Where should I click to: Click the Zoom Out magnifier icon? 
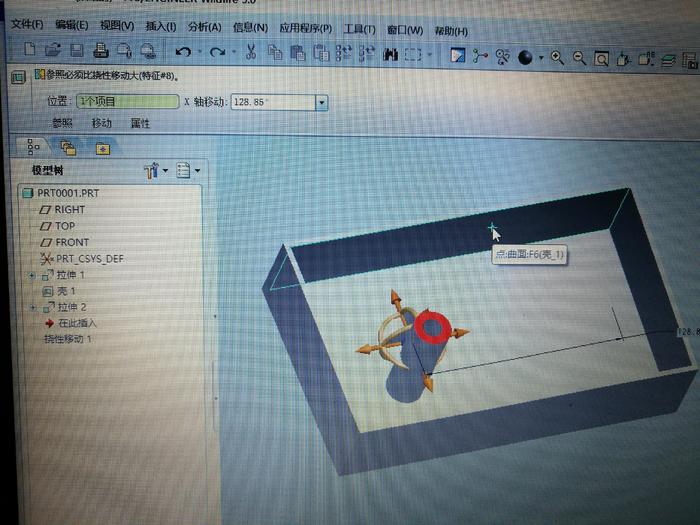pos(579,58)
